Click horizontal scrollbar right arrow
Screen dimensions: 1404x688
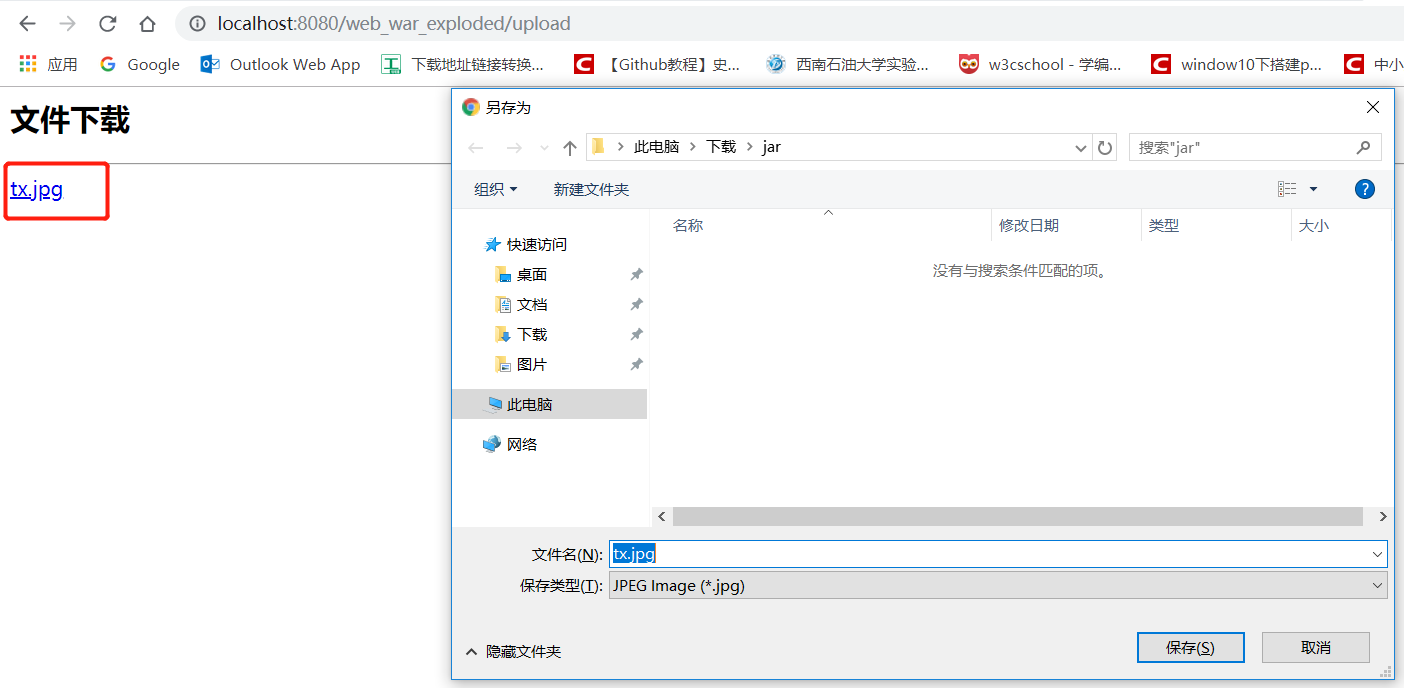pyautogui.click(x=1383, y=516)
